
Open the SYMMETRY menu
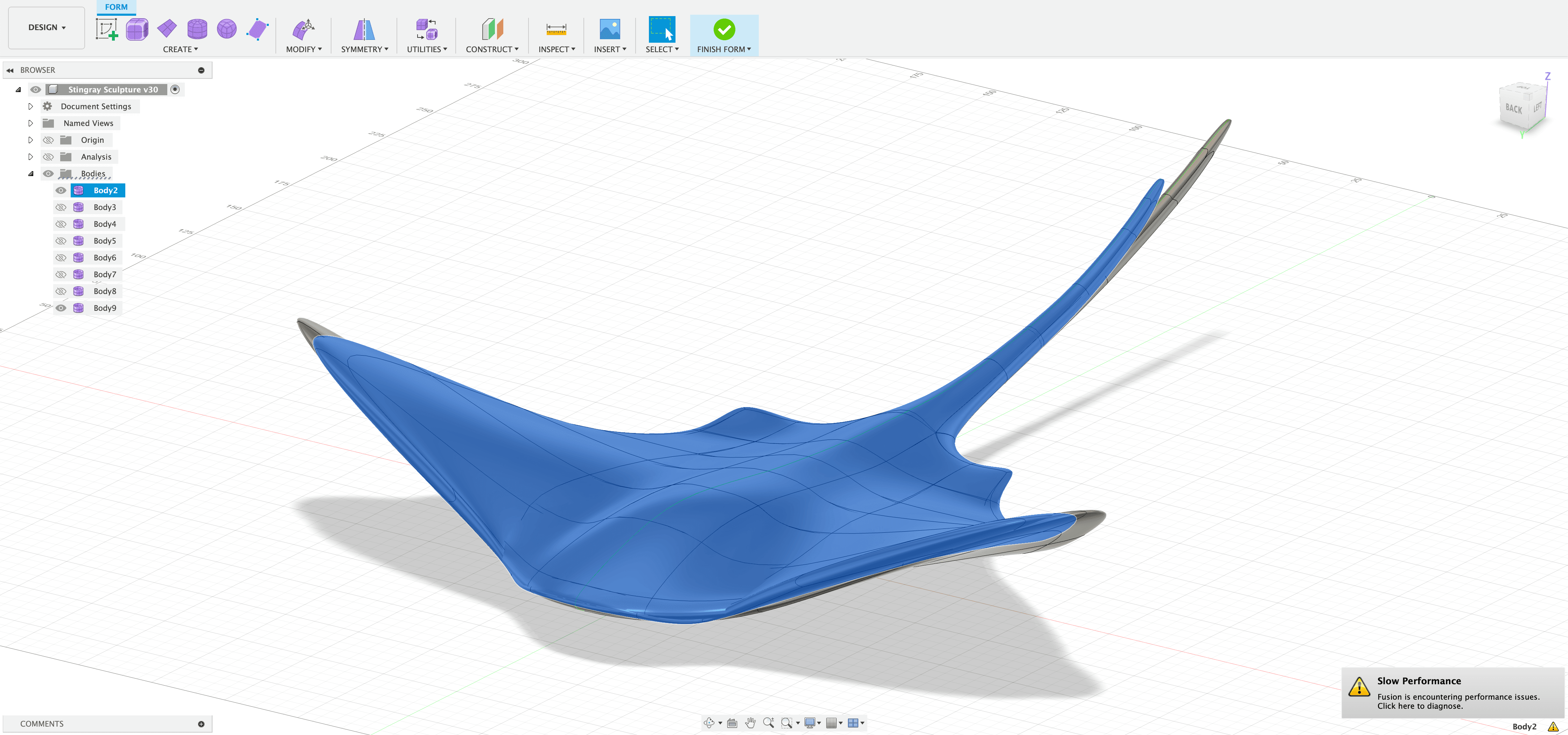point(364,49)
